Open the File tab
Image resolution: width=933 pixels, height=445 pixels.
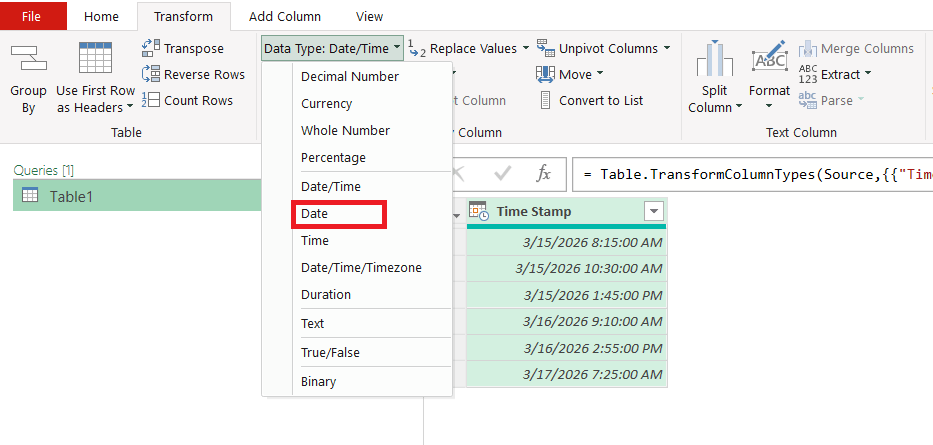pos(33,16)
